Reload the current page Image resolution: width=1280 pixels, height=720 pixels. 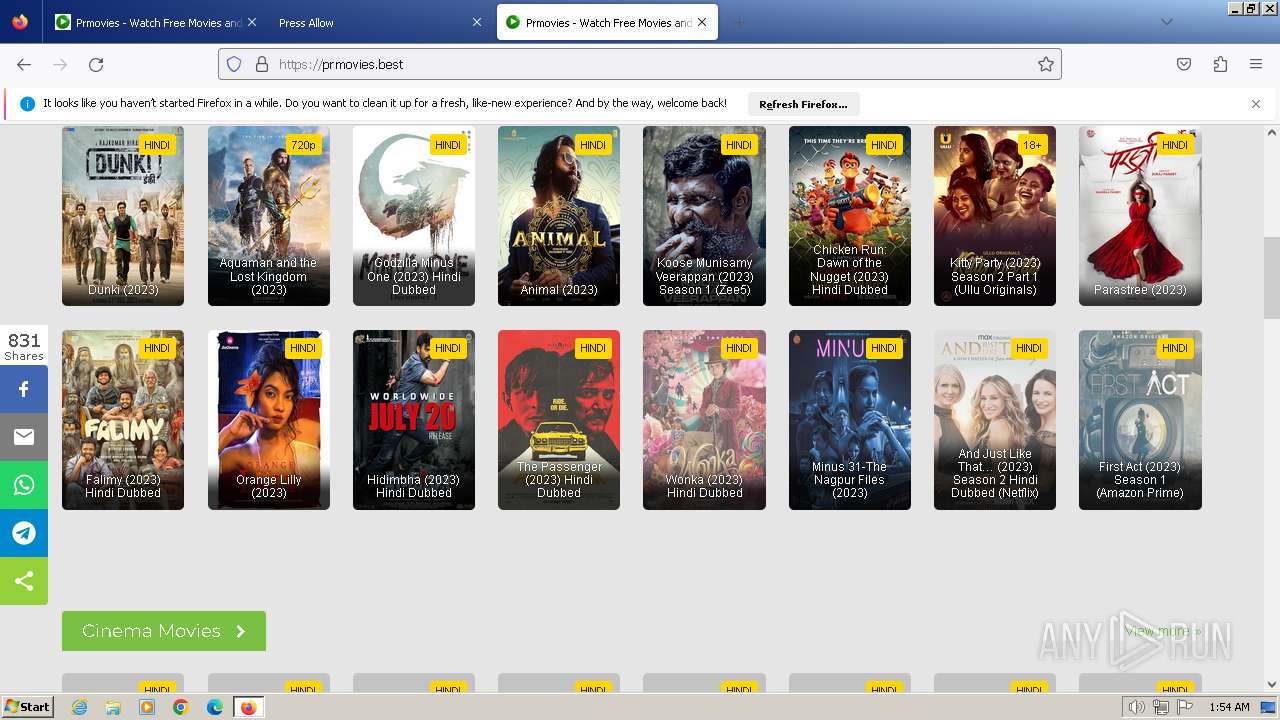(96, 64)
